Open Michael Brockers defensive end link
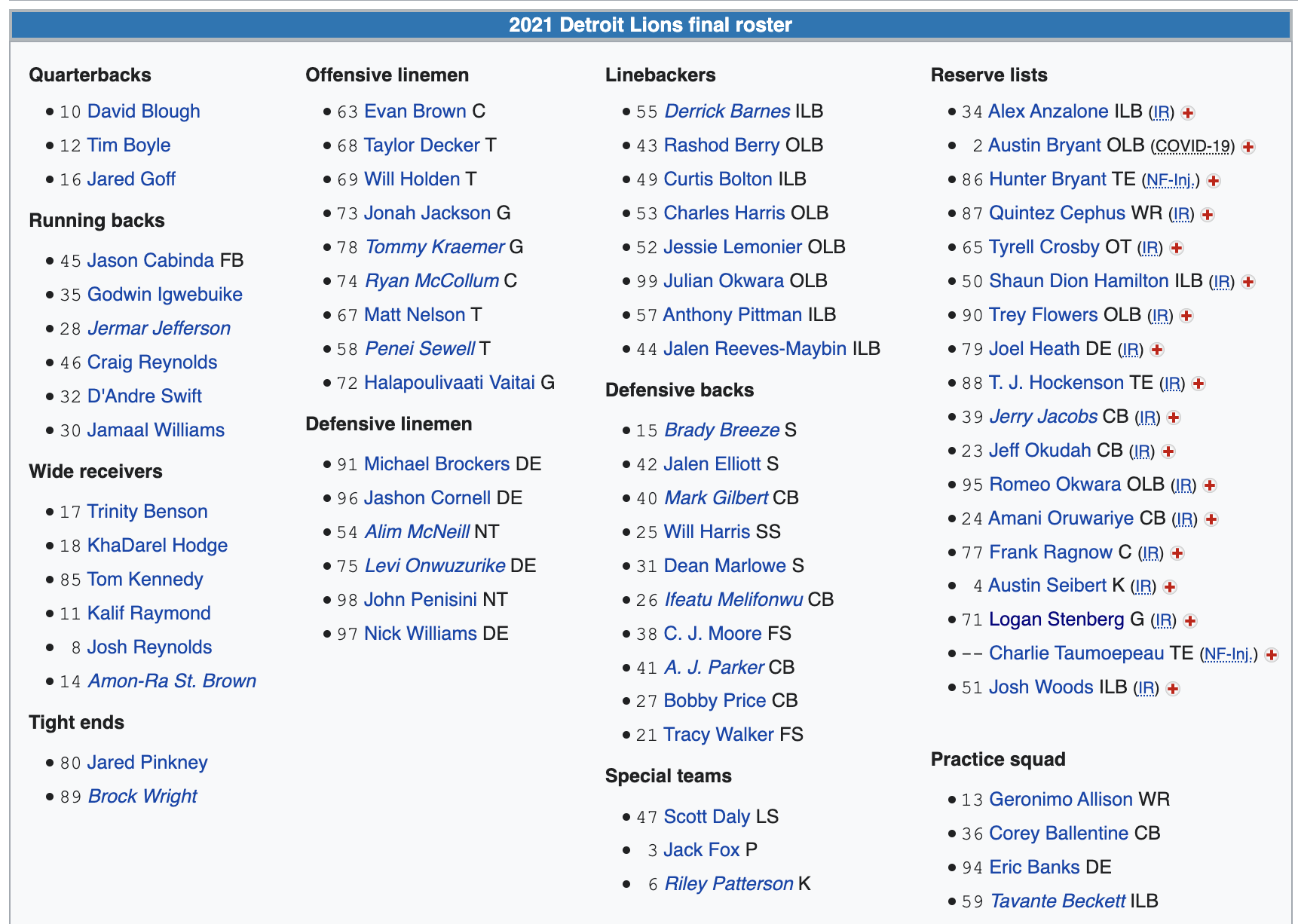1298x924 pixels. 437,464
